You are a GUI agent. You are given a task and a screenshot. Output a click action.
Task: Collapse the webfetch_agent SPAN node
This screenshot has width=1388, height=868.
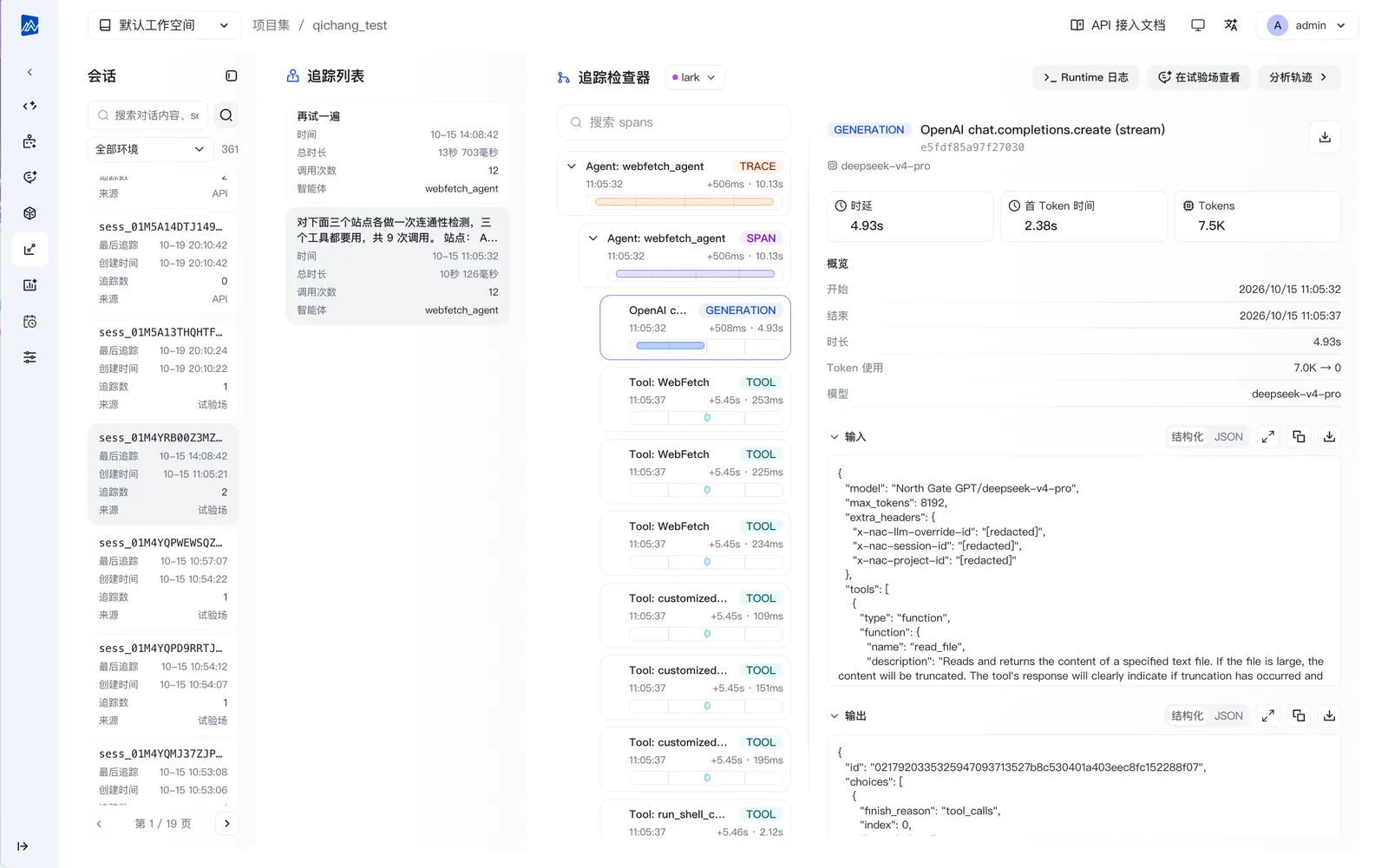593,238
